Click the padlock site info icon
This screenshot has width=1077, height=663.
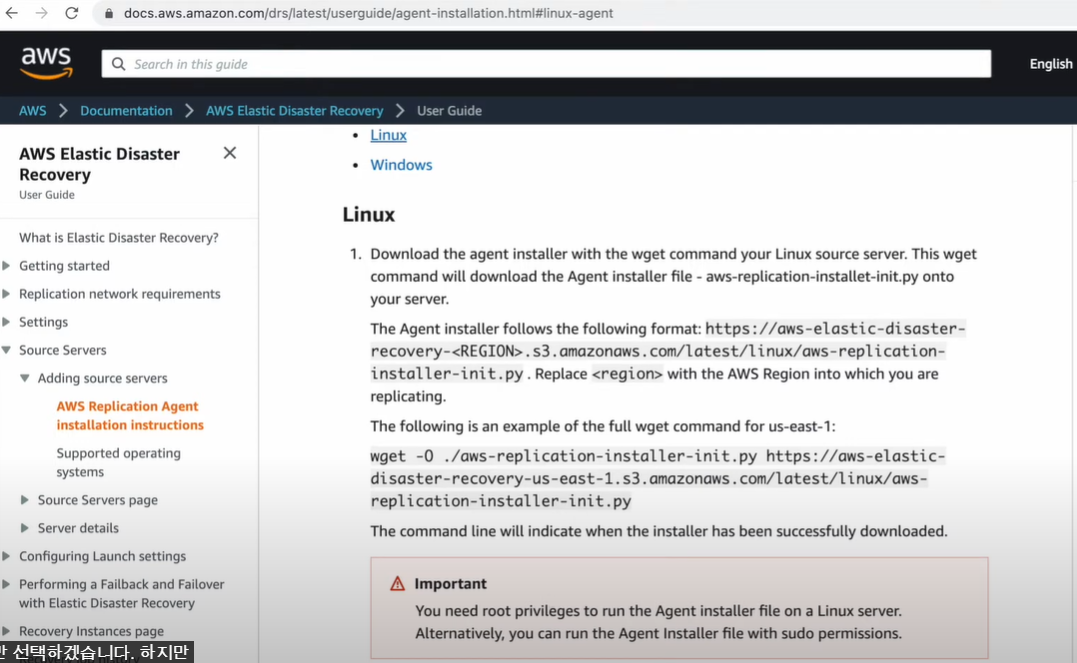tap(109, 13)
